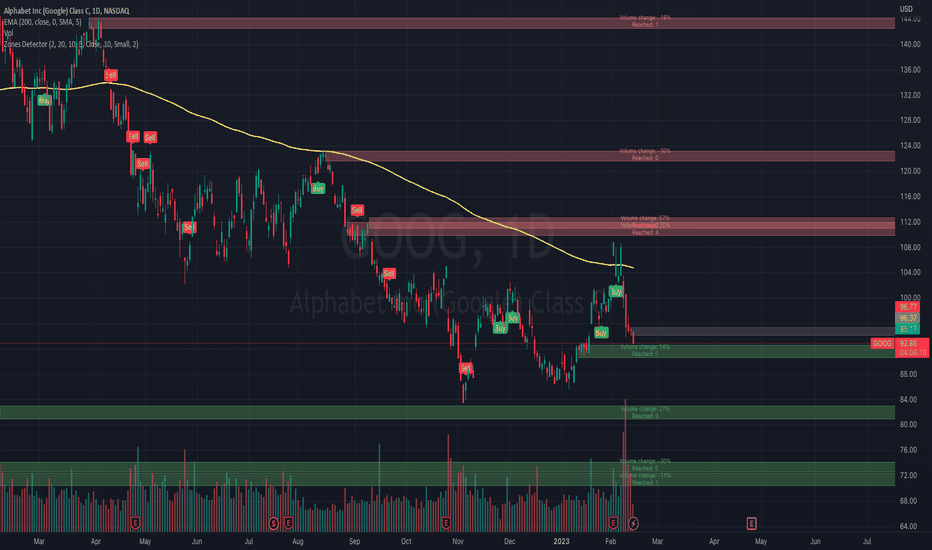Select the Zones Detector indicator legend
The height and width of the screenshot is (550, 932).
[71, 44]
